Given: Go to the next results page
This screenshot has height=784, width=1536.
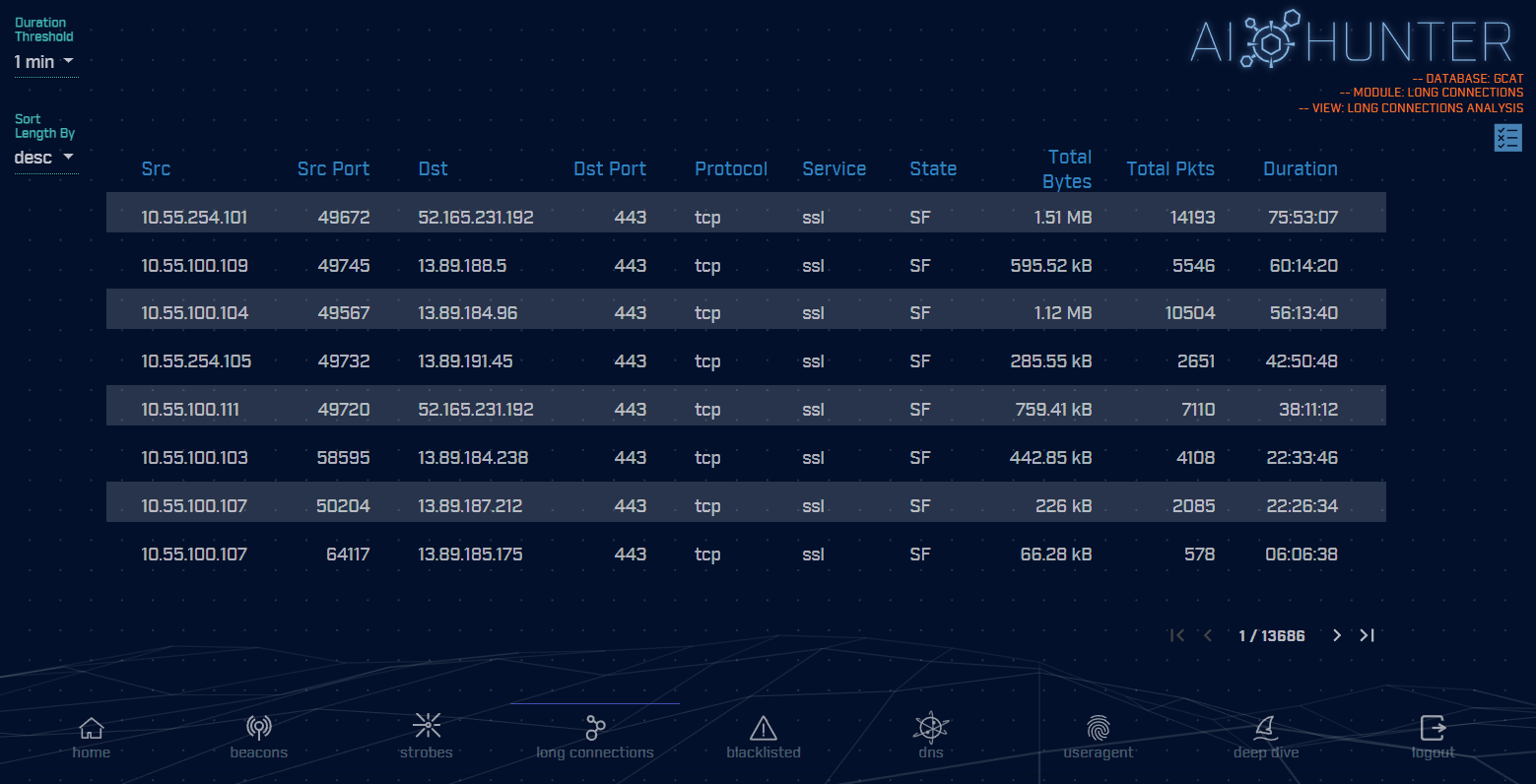Looking at the screenshot, I should [1337, 635].
